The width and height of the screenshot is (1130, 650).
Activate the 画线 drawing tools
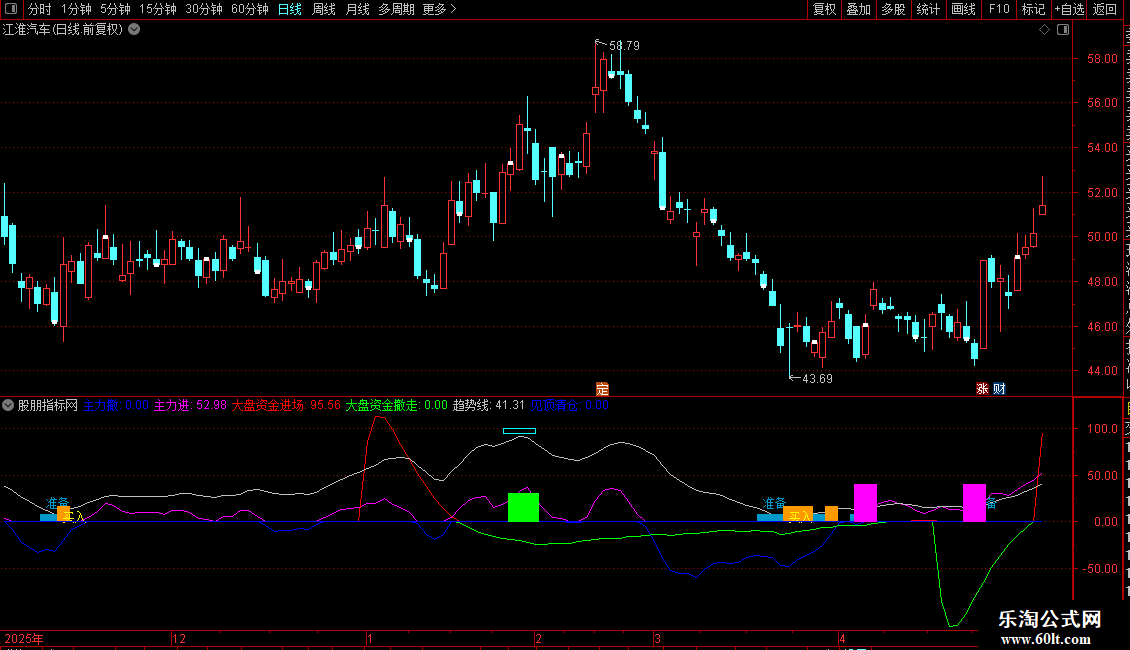click(x=964, y=9)
